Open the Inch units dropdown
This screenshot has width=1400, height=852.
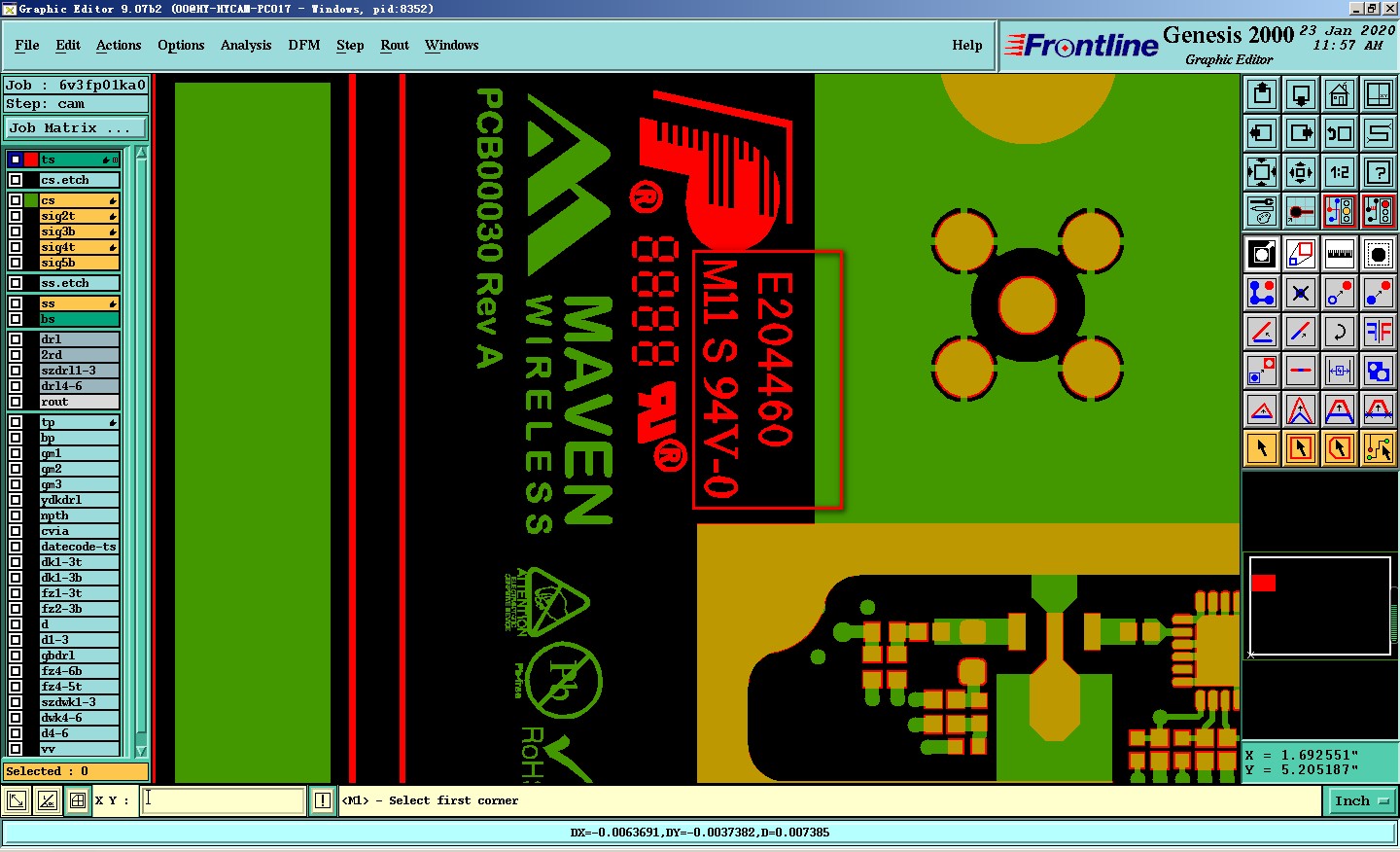pos(1361,800)
